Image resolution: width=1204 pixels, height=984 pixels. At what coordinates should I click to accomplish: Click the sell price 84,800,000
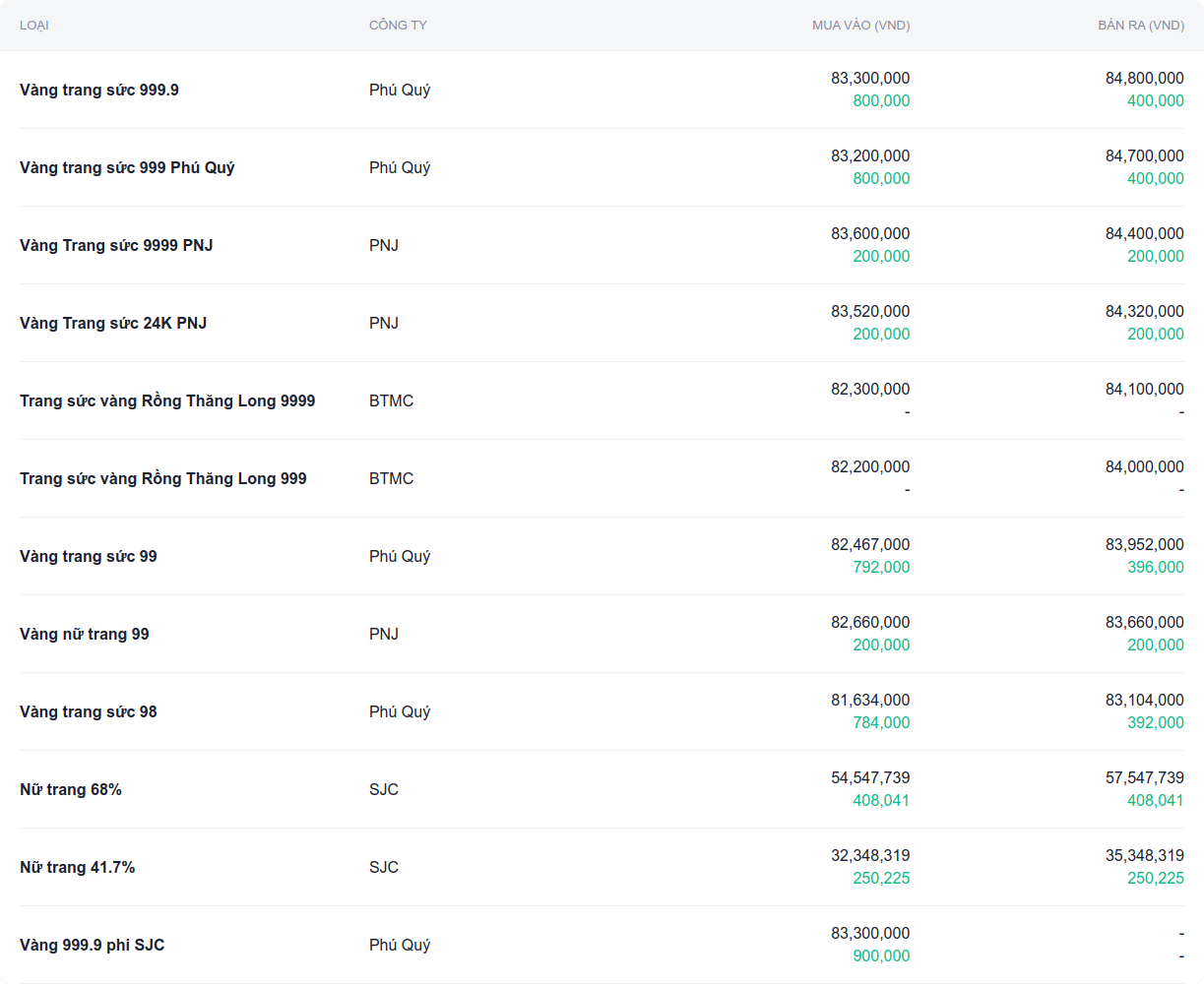coord(1144,79)
